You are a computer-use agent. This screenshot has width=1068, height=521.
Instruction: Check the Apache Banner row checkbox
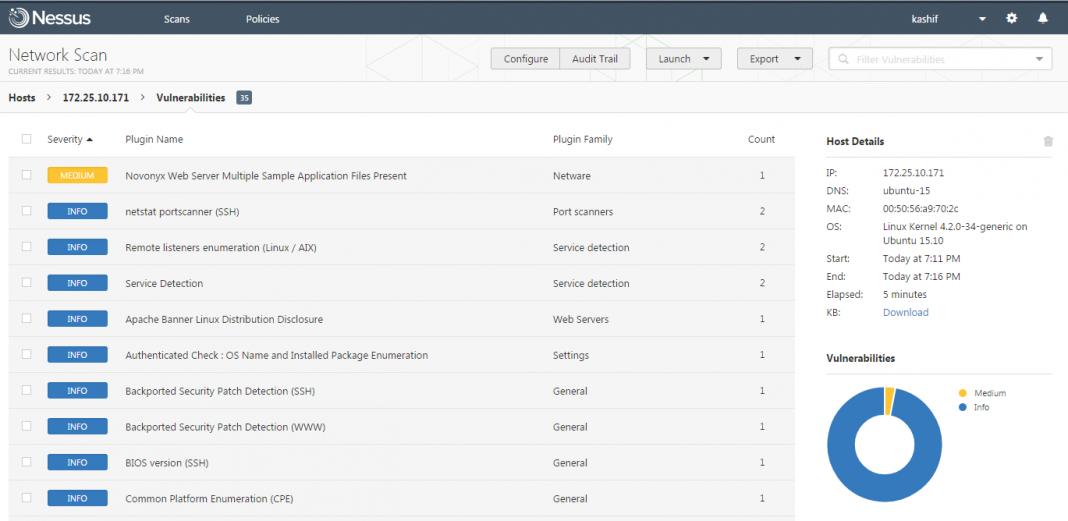pos(27,319)
